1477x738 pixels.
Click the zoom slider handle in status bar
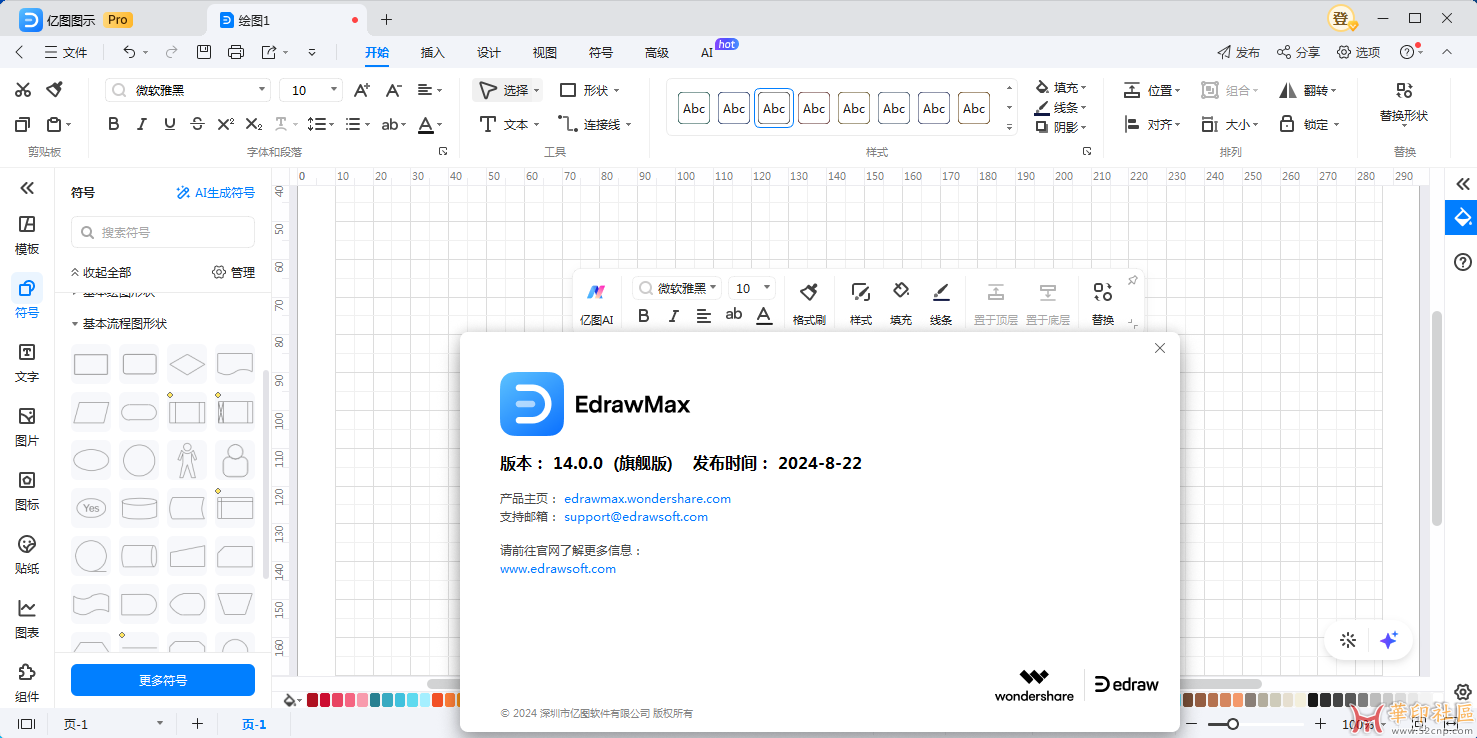1233,724
